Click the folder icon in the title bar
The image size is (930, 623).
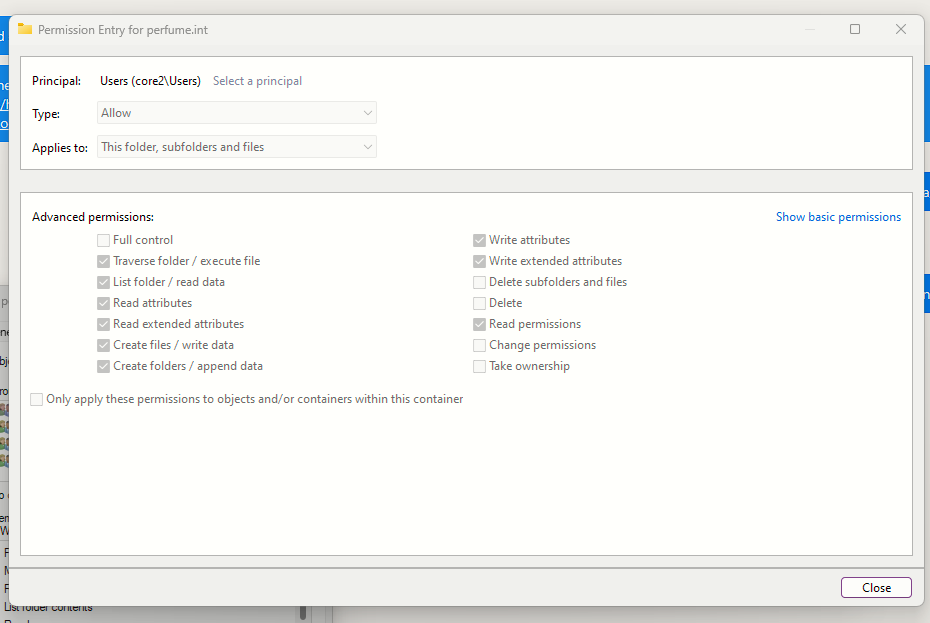25,29
